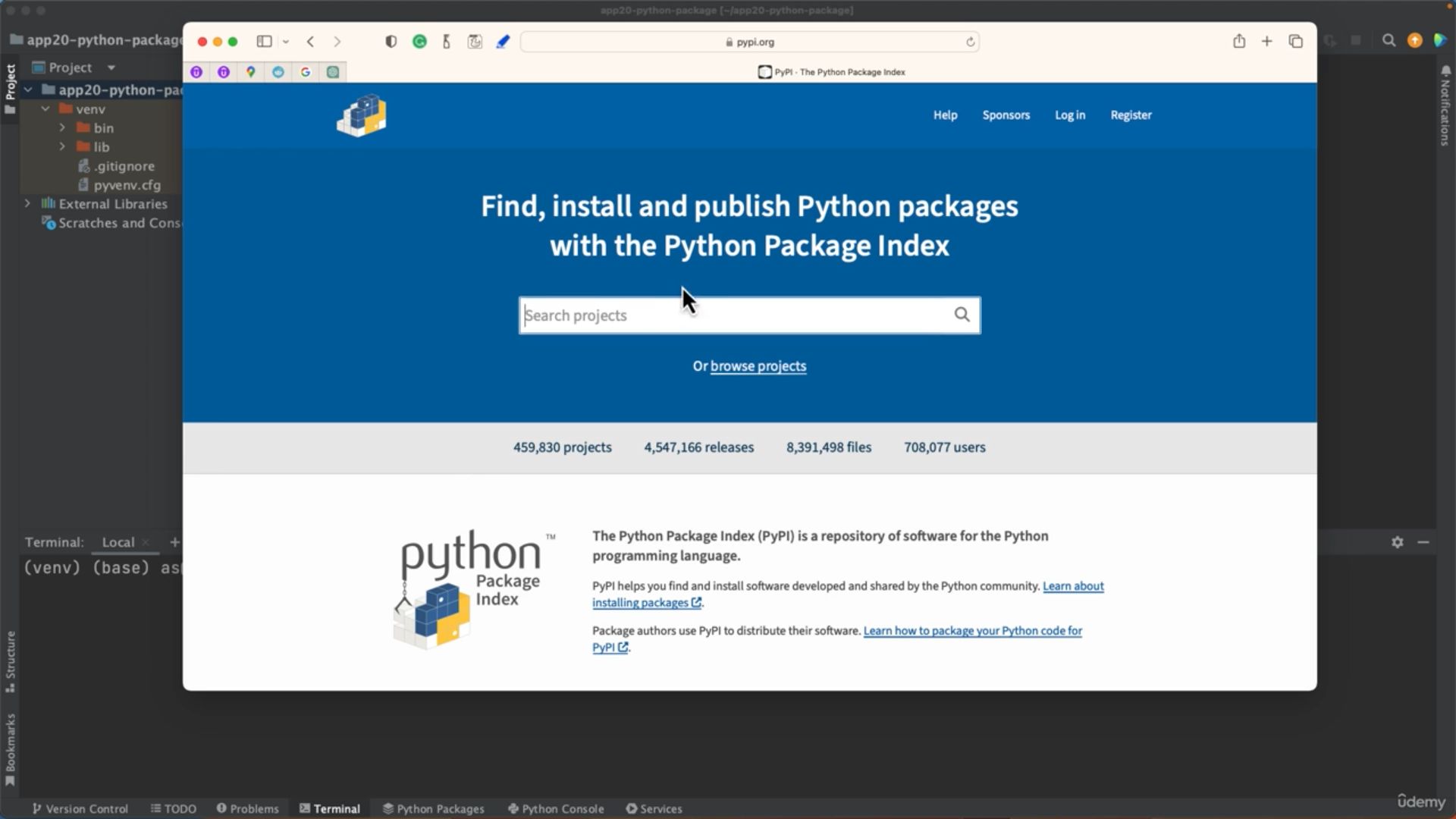Click the 459,830 projects statistic
1456x819 pixels.
point(563,447)
